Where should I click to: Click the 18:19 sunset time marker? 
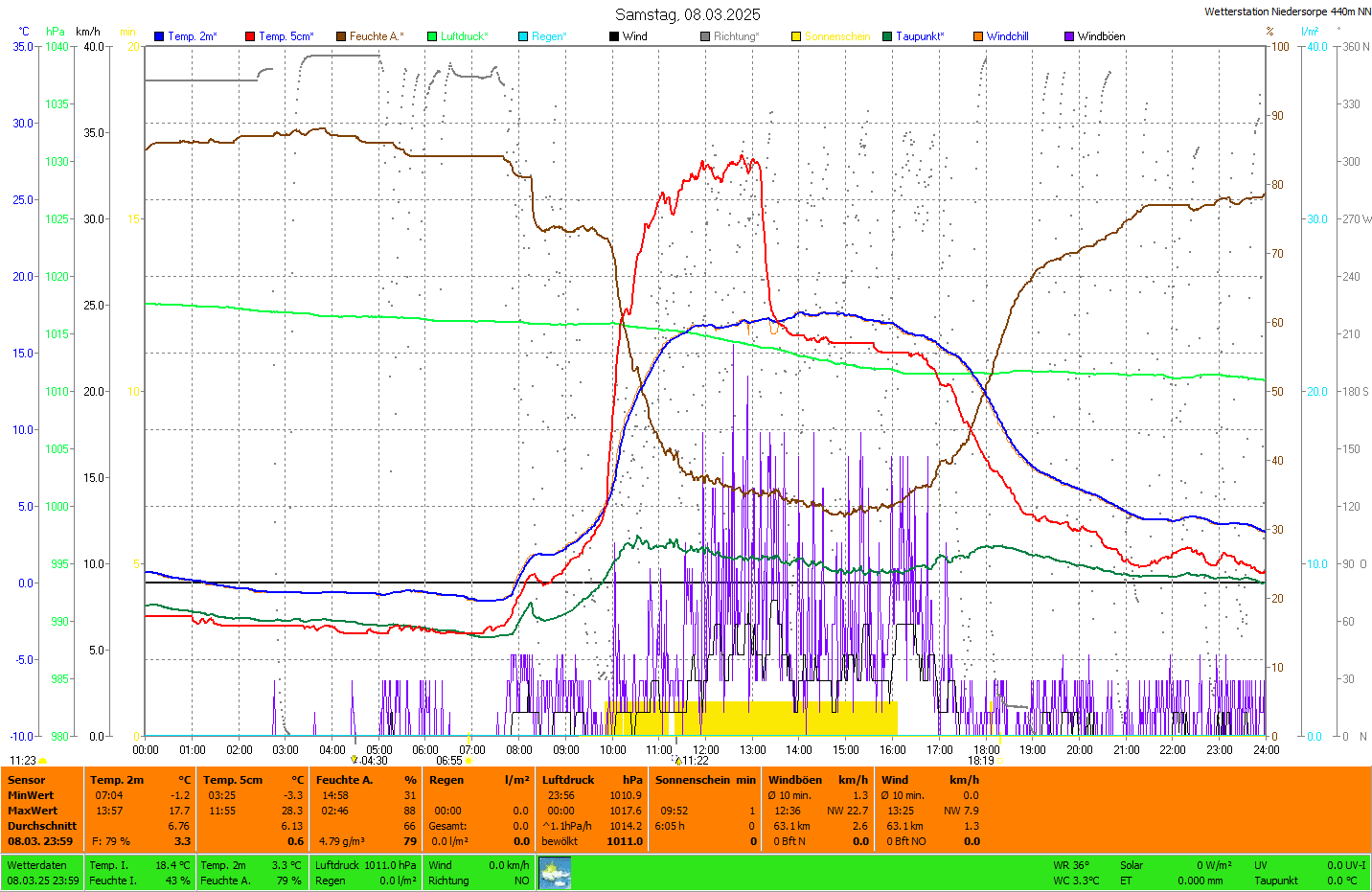point(980,761)
